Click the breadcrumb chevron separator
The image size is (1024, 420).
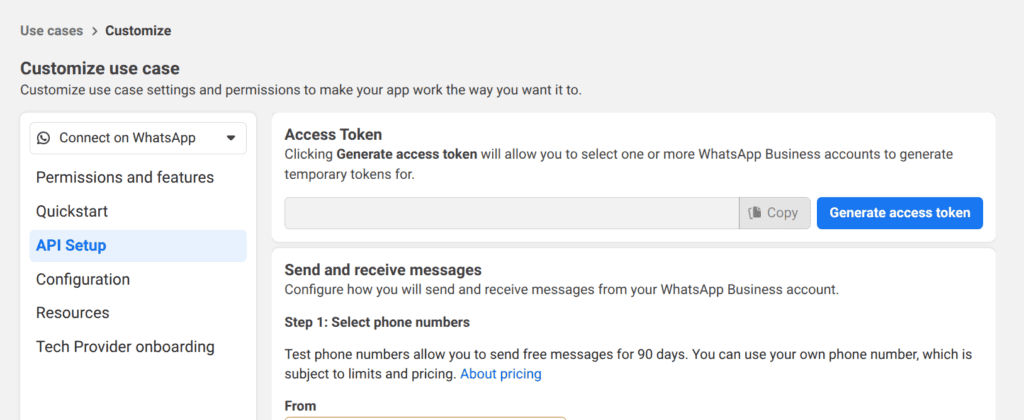(x=95, y=31)
